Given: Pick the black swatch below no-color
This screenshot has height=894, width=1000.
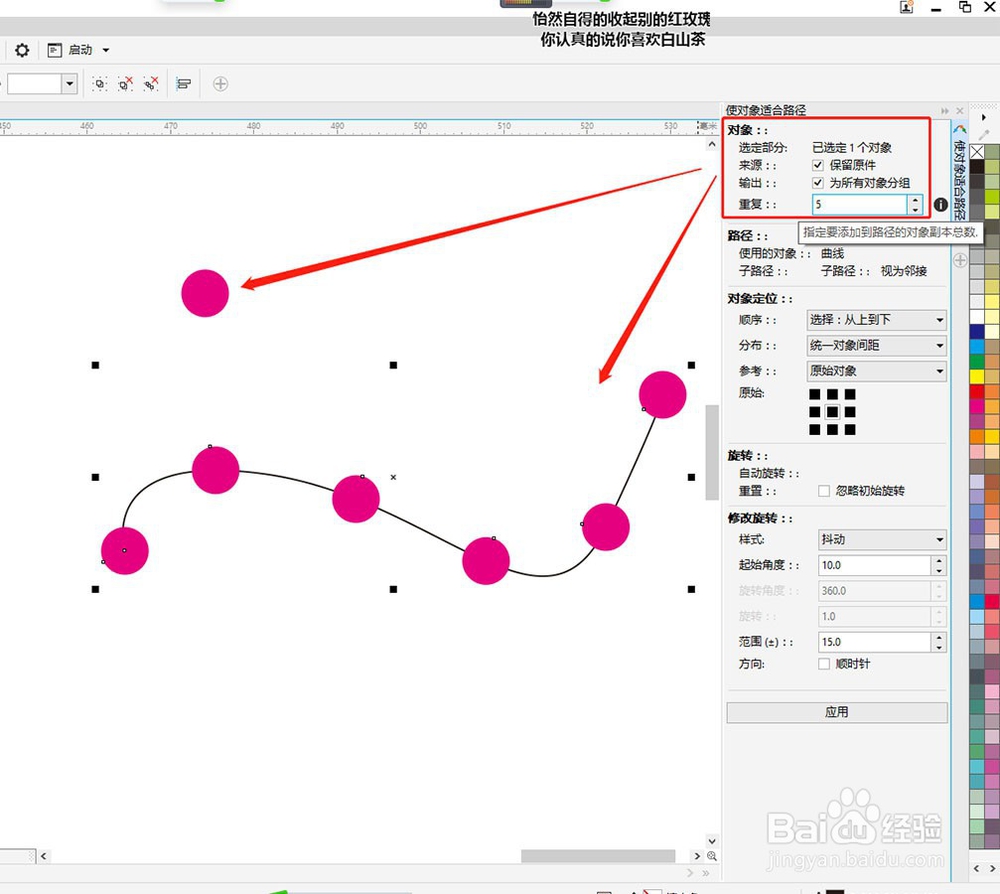Looking at the screenshot, I should point(976,167).
